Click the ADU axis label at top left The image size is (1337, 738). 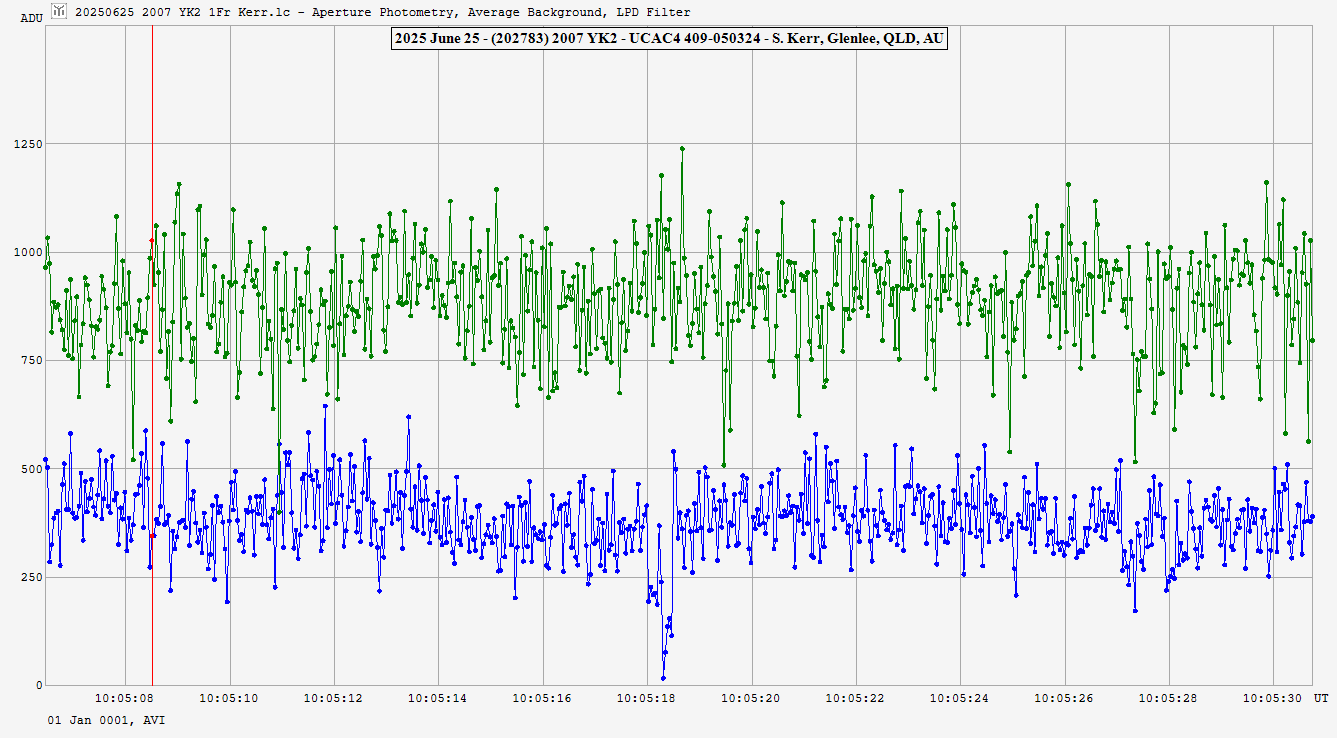pyautogui.click(x=31, y=18)
